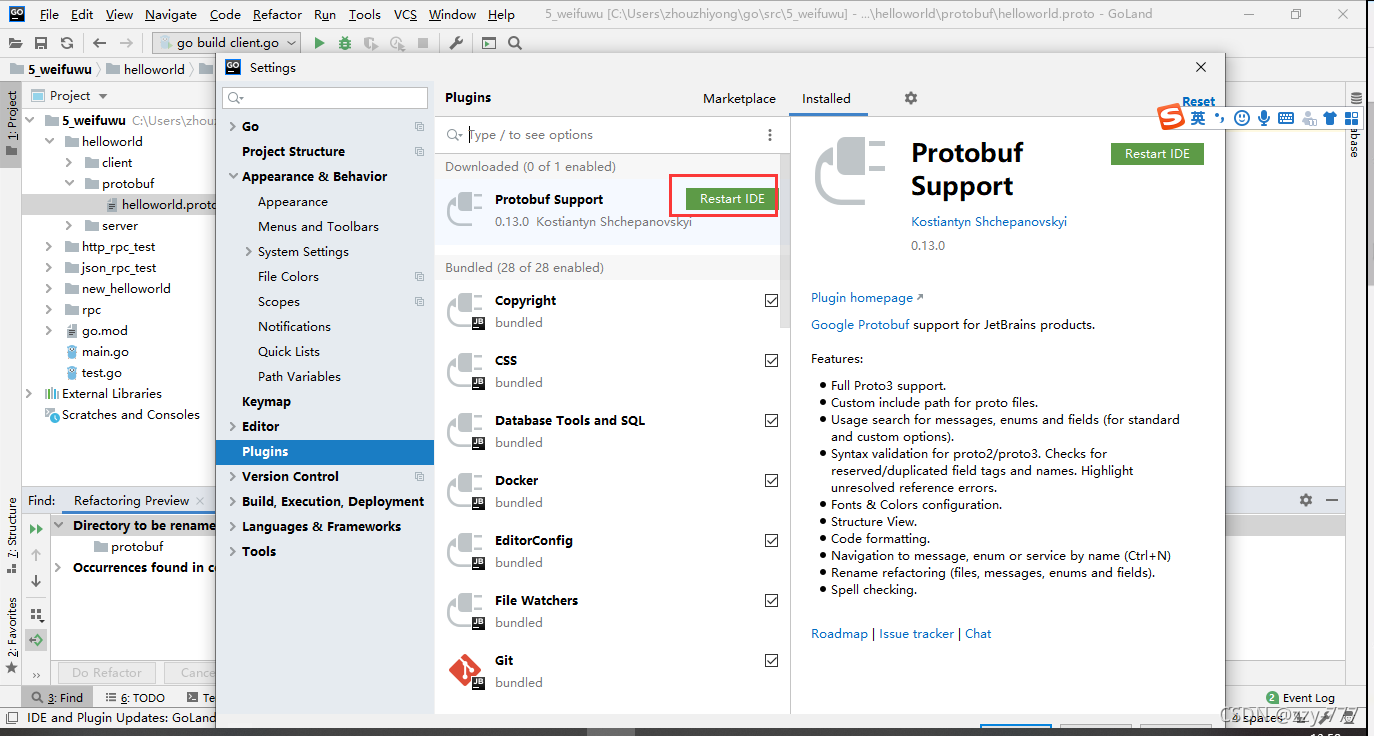Expand http_rpc_test folder in project tree
This screenshot has width=1374, height=736.
tap(49, 247)
